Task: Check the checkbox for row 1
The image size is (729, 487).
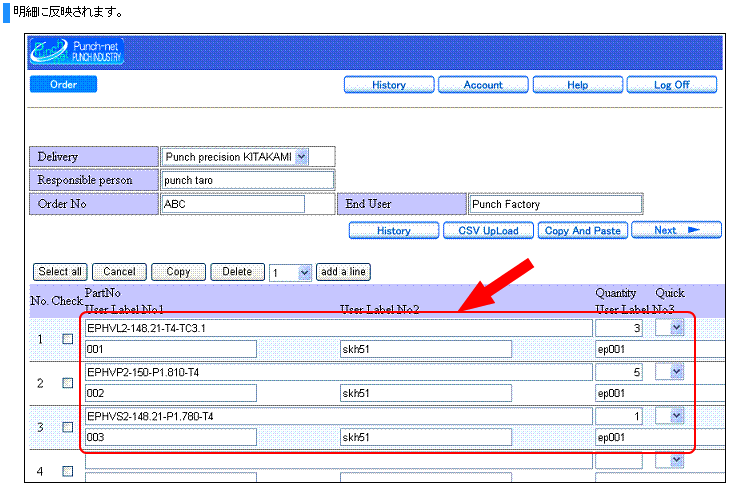Action: pyautogui.click(x=67, y=339)
